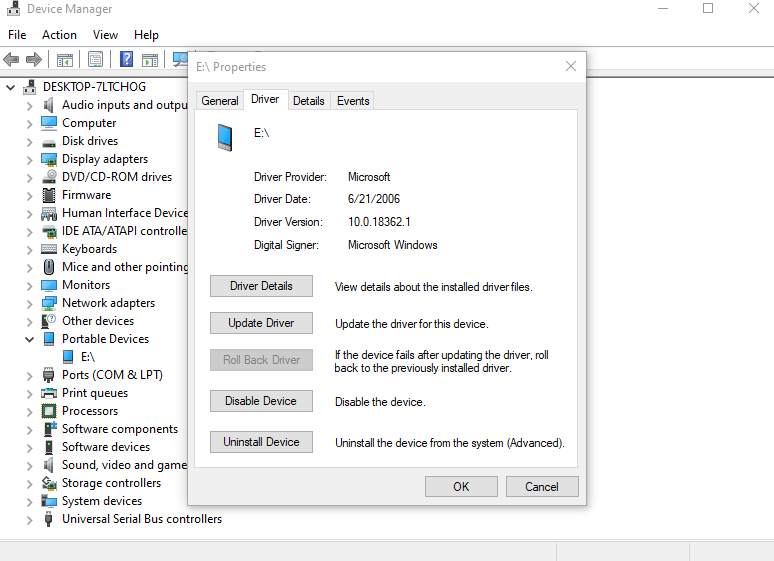Open the Help menu
The height and width of the screenshot is (561, 774).
(146, 35)
